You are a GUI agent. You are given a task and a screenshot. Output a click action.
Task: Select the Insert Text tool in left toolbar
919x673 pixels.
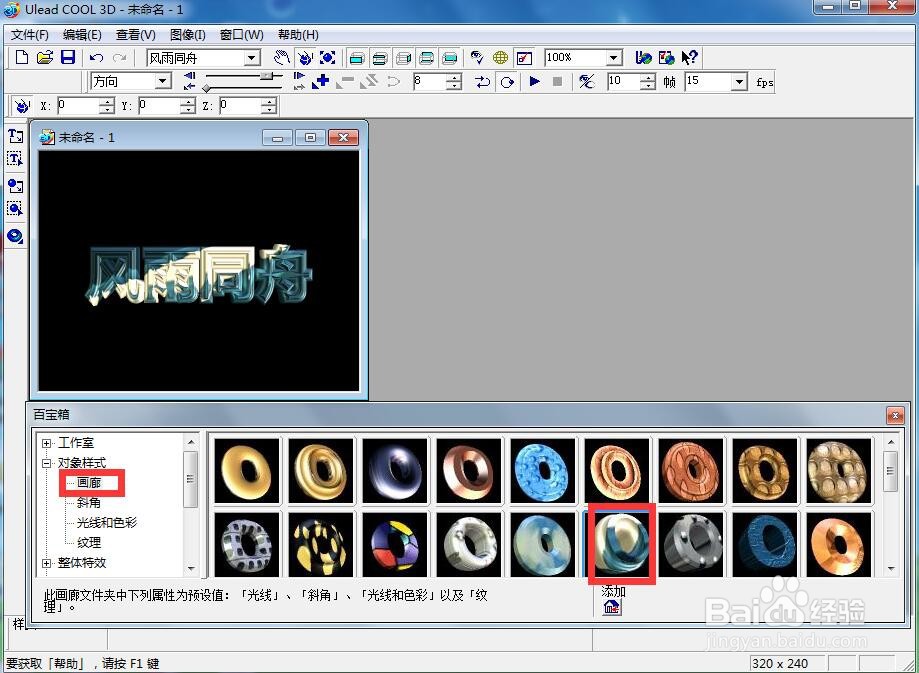tap(15, 135)
